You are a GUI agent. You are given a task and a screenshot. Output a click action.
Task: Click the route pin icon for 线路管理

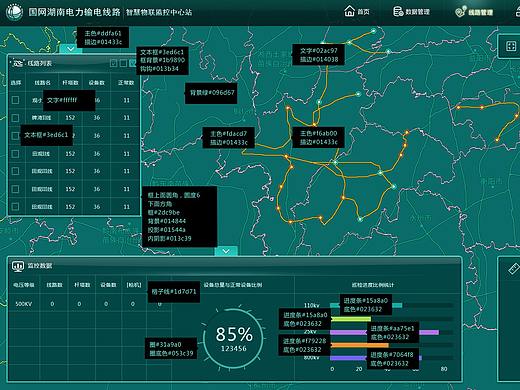coord(460,11)
